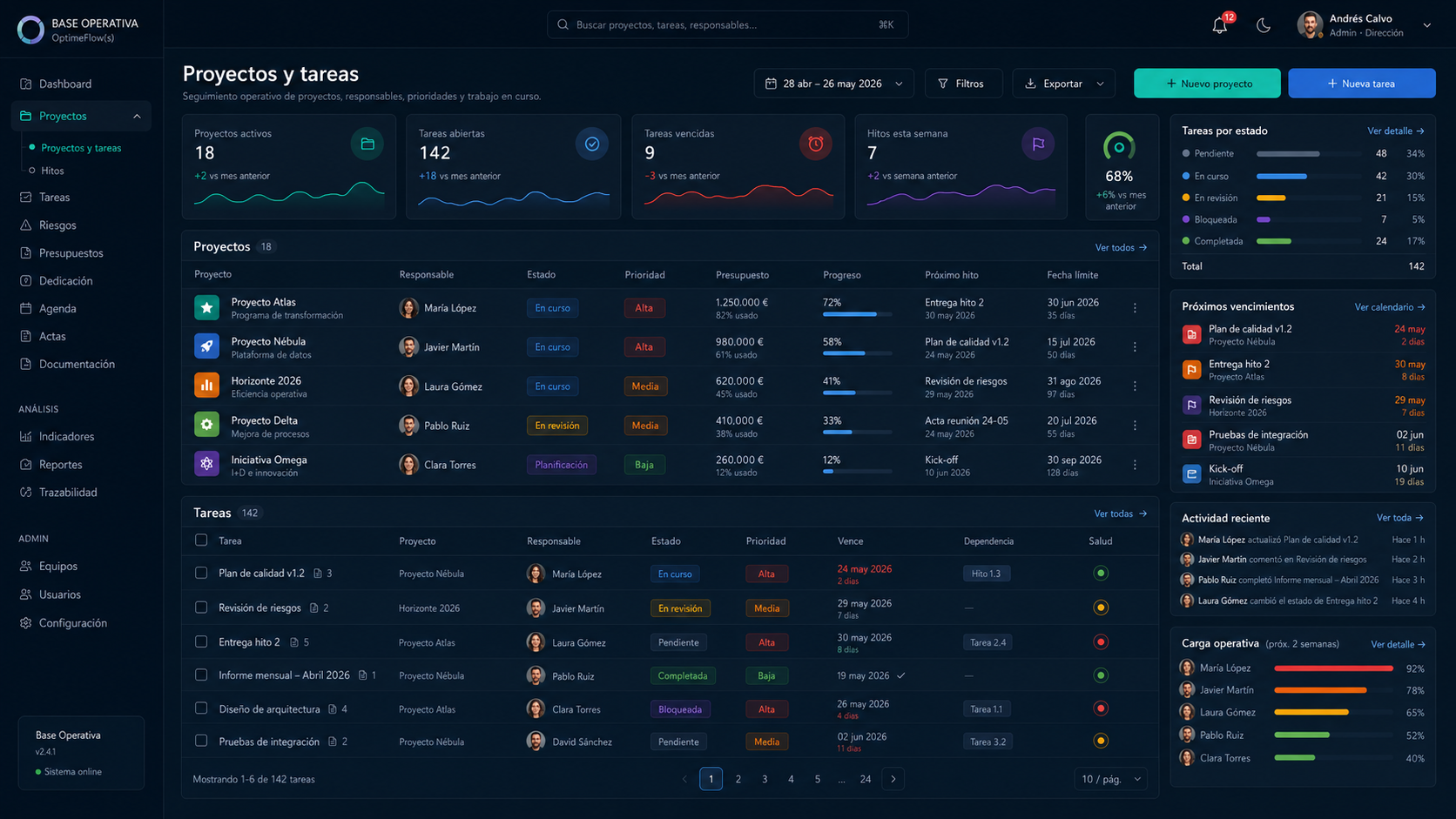The image size is (1456, 819).
Task: Focus the Buscar proyectos search field
Action: click(x=727, y=24)
